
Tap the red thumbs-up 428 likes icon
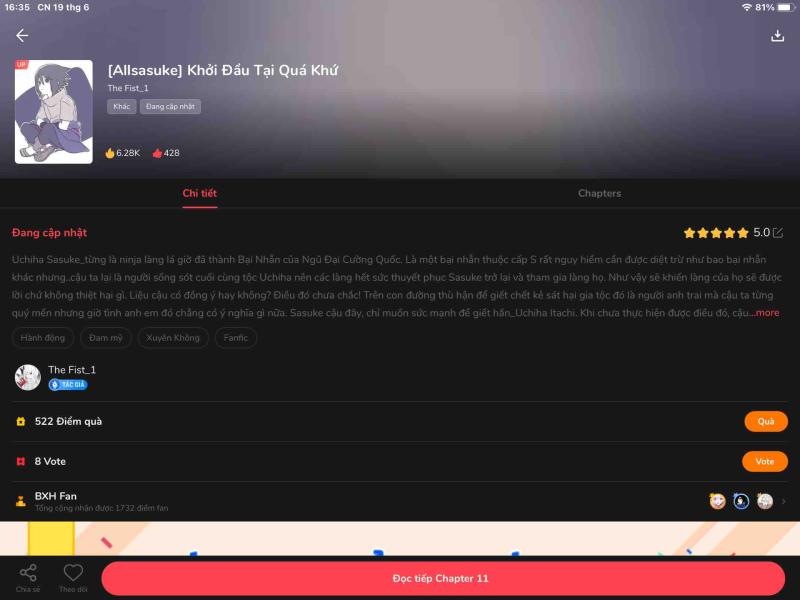pyautogui.click(x=157, y=153)
